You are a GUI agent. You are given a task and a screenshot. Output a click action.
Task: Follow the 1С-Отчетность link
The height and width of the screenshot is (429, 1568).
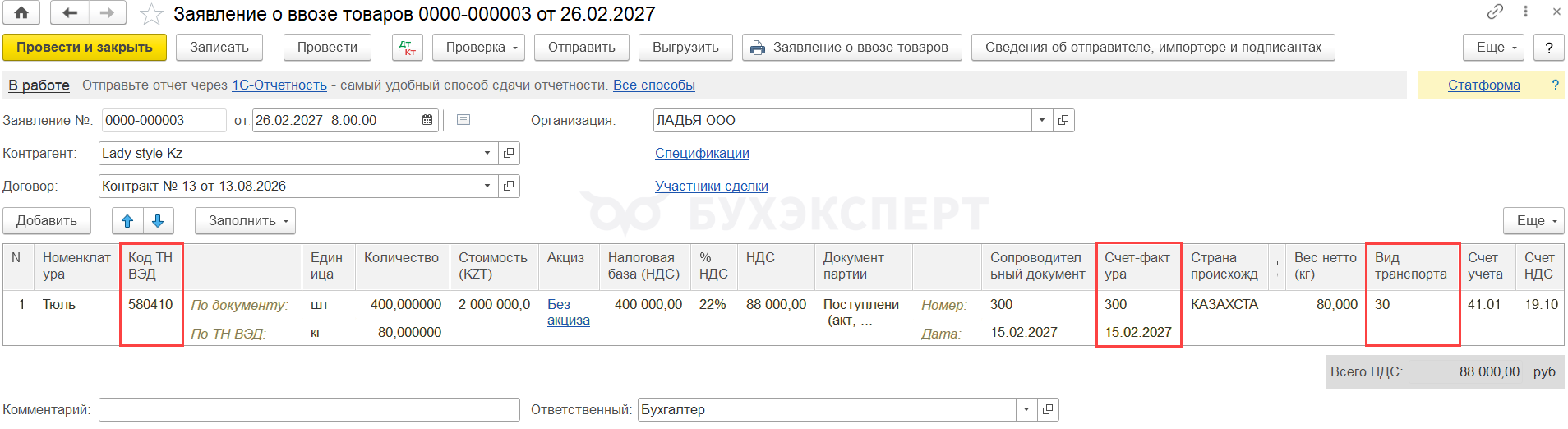coord(279,85)
